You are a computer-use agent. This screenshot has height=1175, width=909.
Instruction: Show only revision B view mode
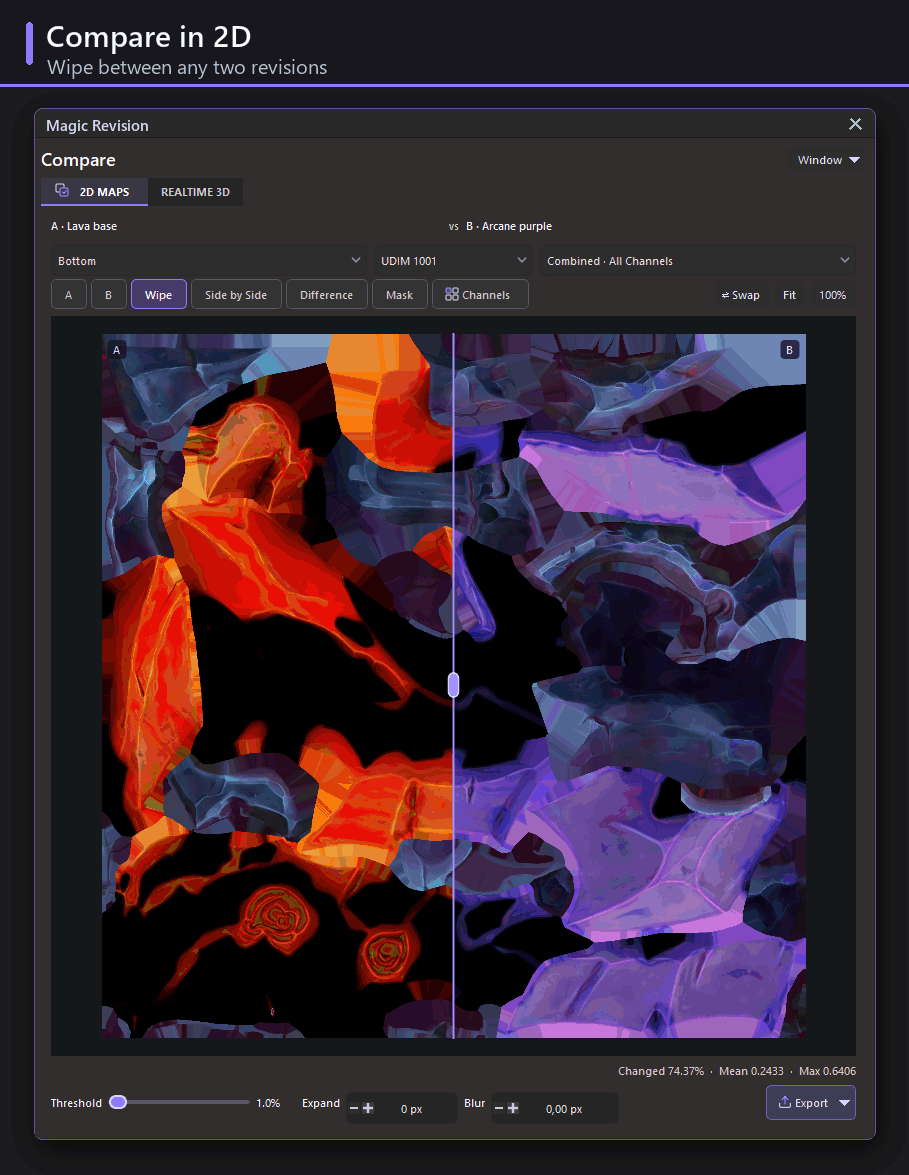pos(109,294)
